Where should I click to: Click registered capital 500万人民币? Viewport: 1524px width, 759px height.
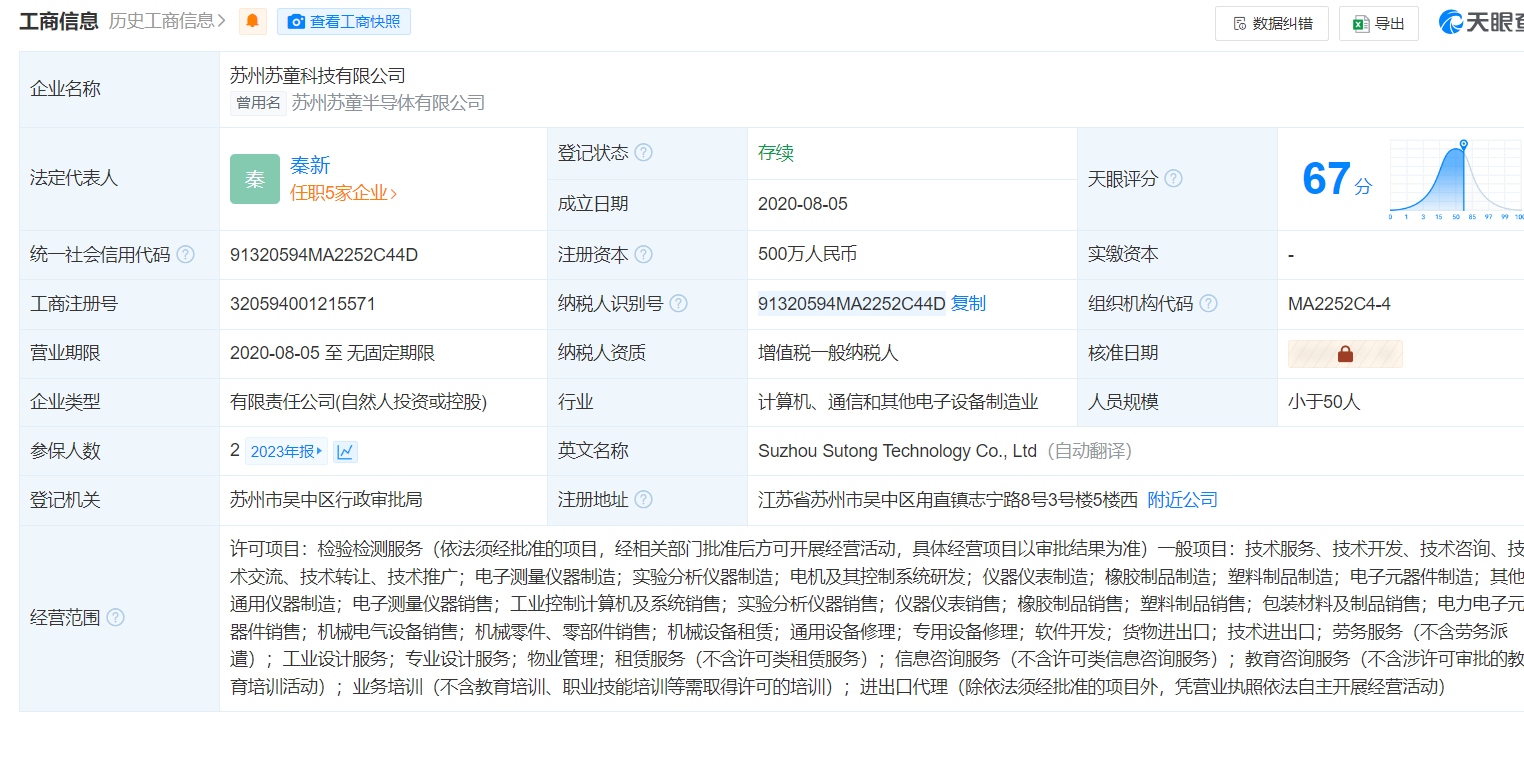[x=808, y=255]
